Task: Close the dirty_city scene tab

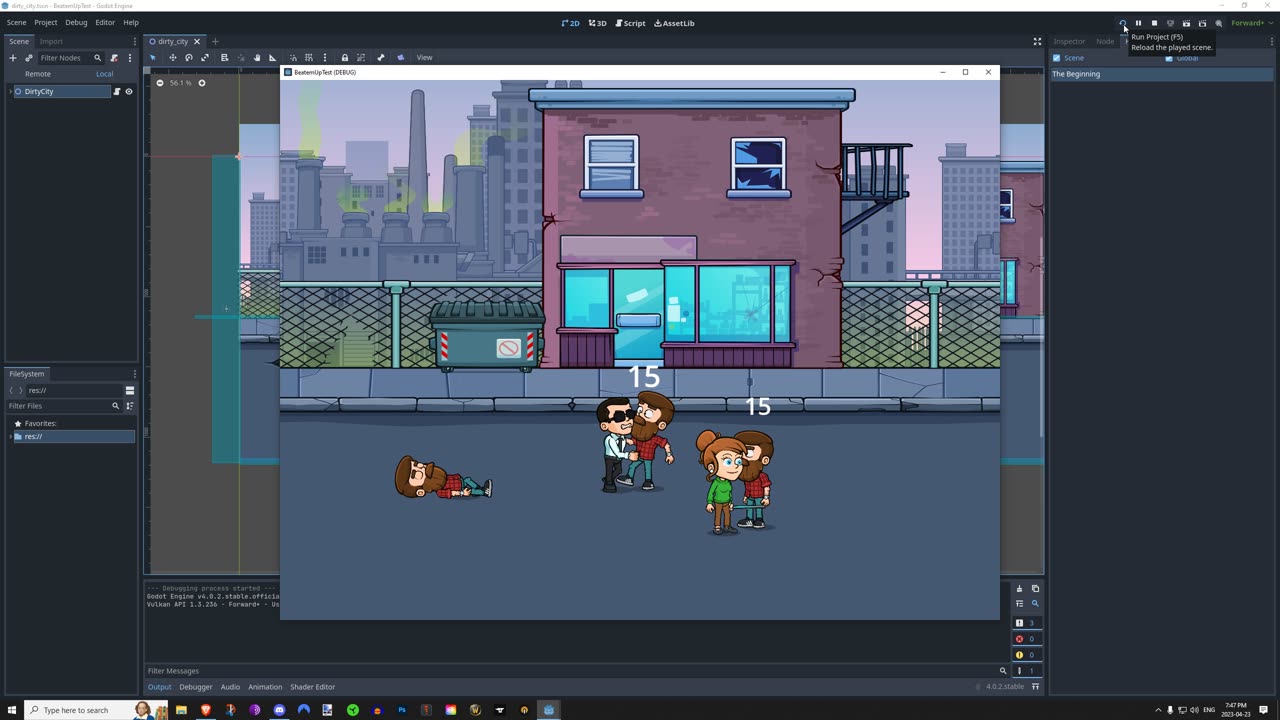Action: (x=197, y=41)
